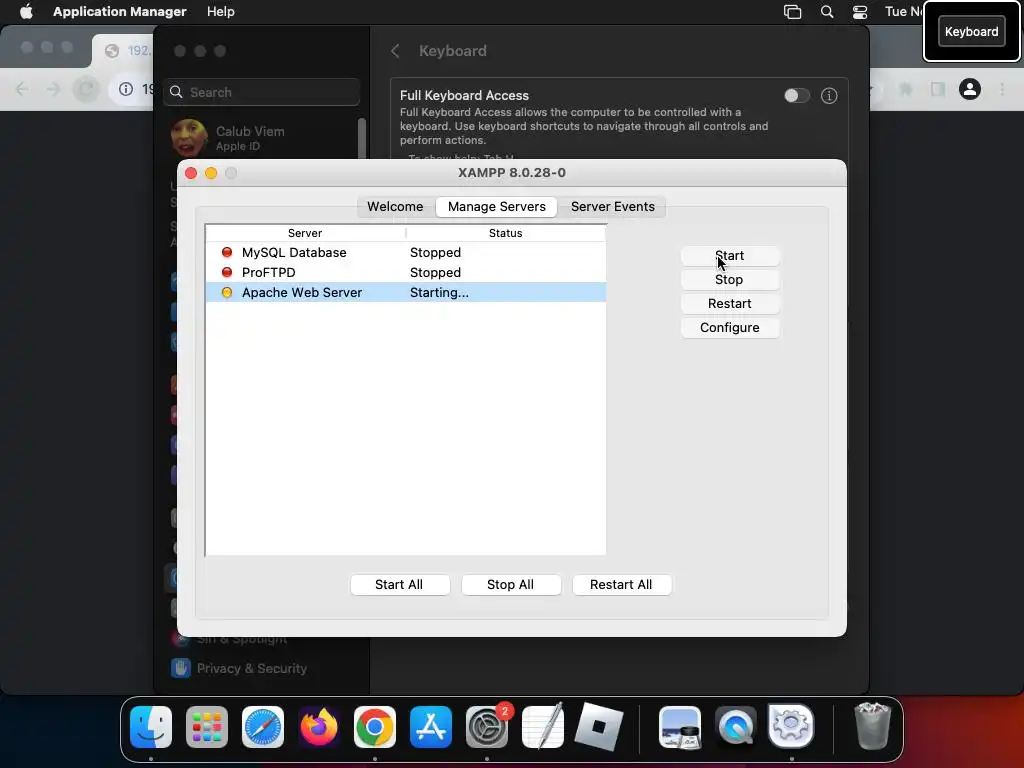This screenshot has width=1024, height=768.
Task: Click the Stage Manager menu bar icon
Action: [792, 12]
